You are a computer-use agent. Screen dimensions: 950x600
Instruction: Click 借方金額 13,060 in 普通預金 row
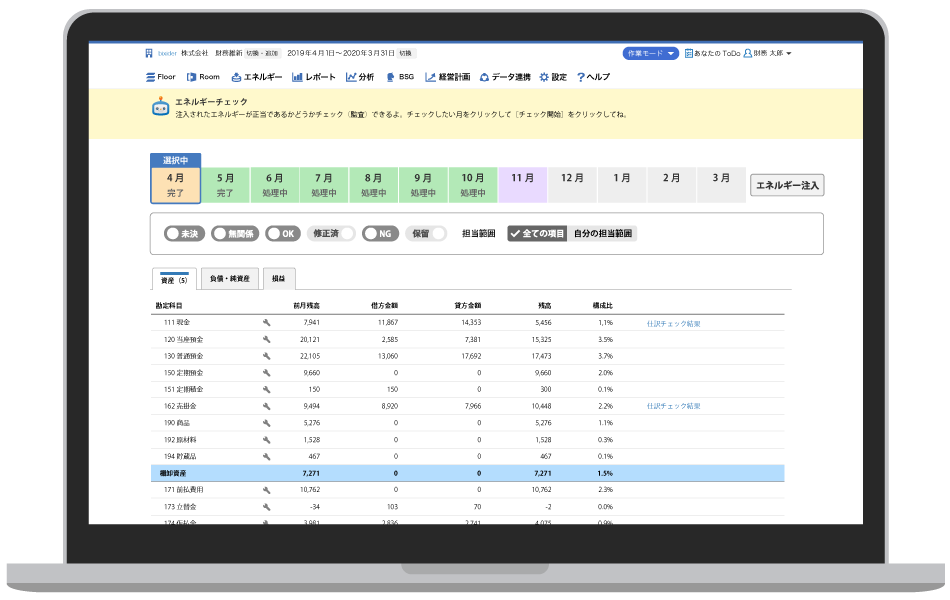[388, 356]
